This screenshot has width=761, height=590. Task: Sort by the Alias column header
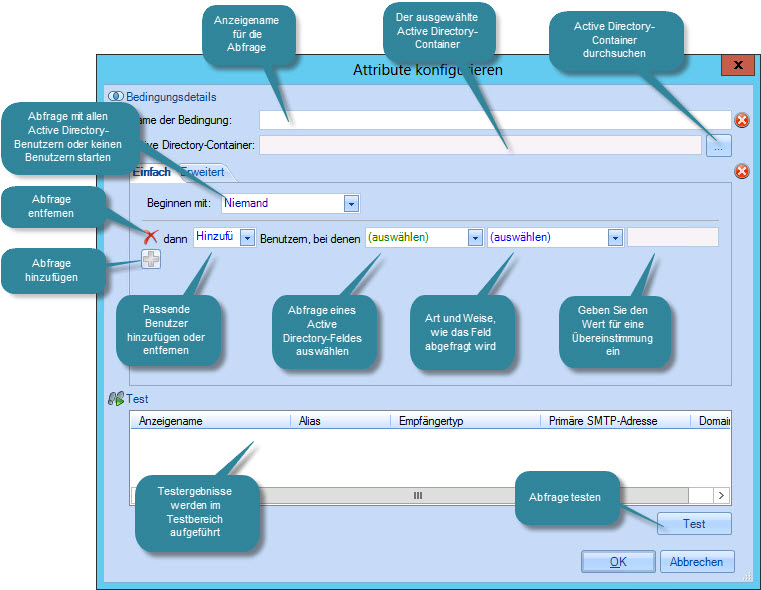coord(340,421)
